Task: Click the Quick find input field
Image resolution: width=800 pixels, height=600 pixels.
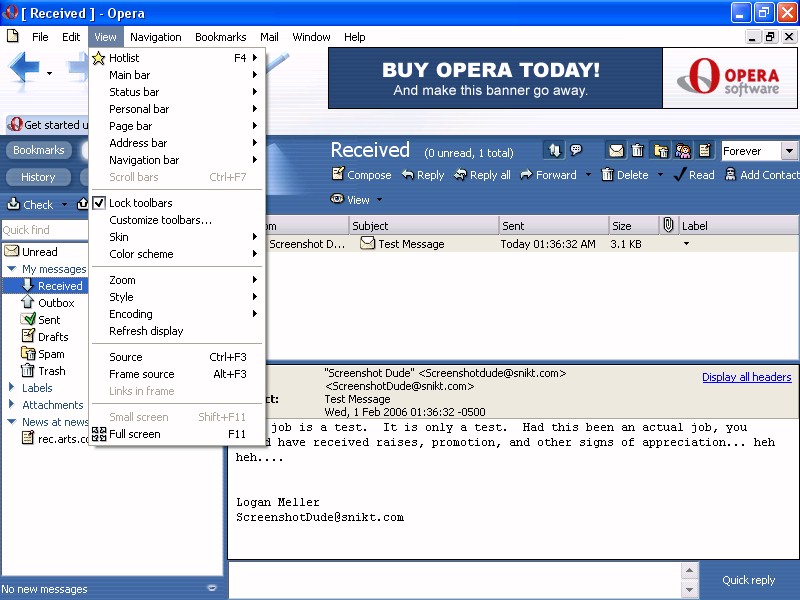Action: [x=45, y=230]
